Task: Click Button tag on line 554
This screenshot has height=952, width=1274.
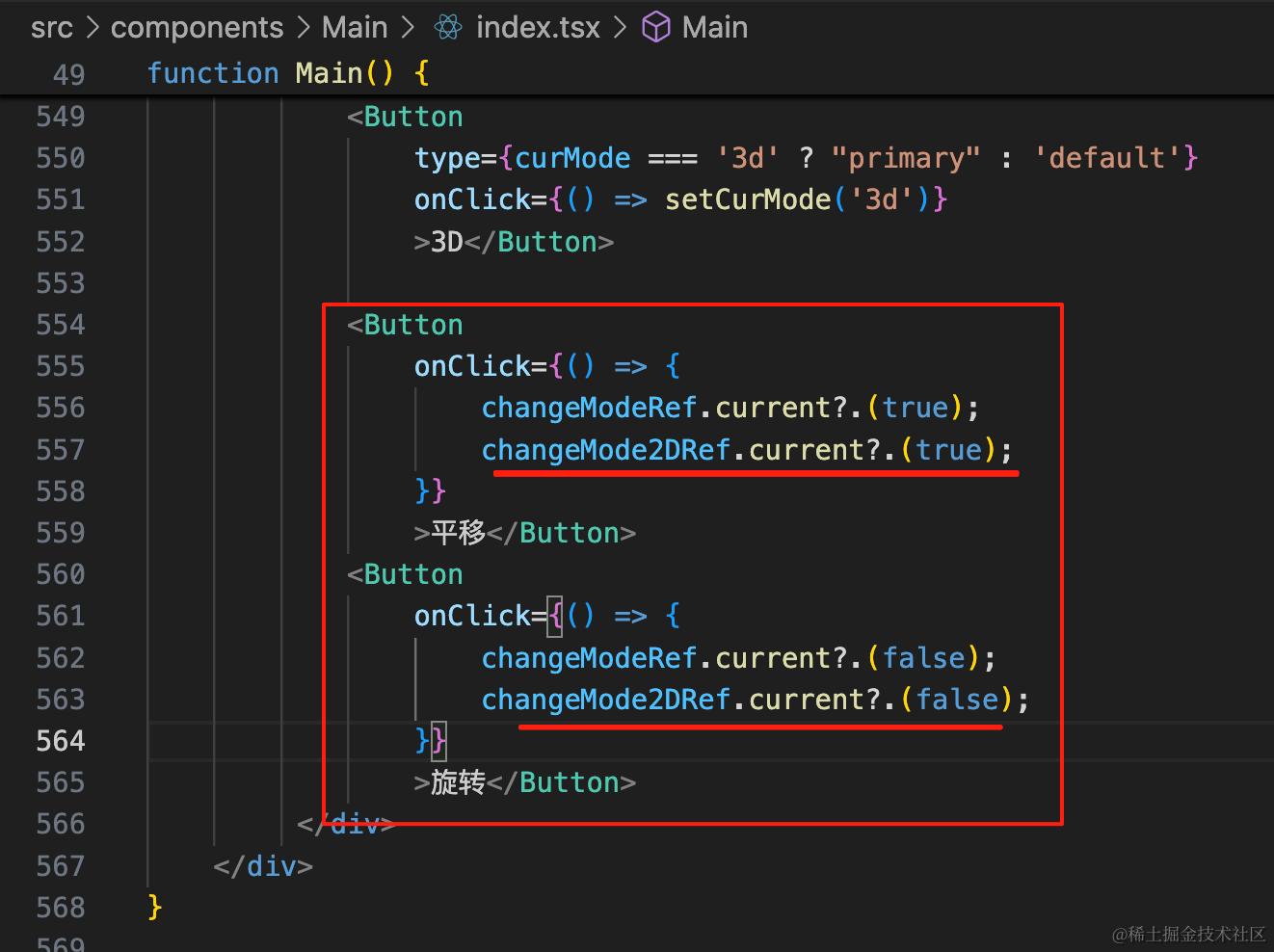Action: [x=413, y=325]
